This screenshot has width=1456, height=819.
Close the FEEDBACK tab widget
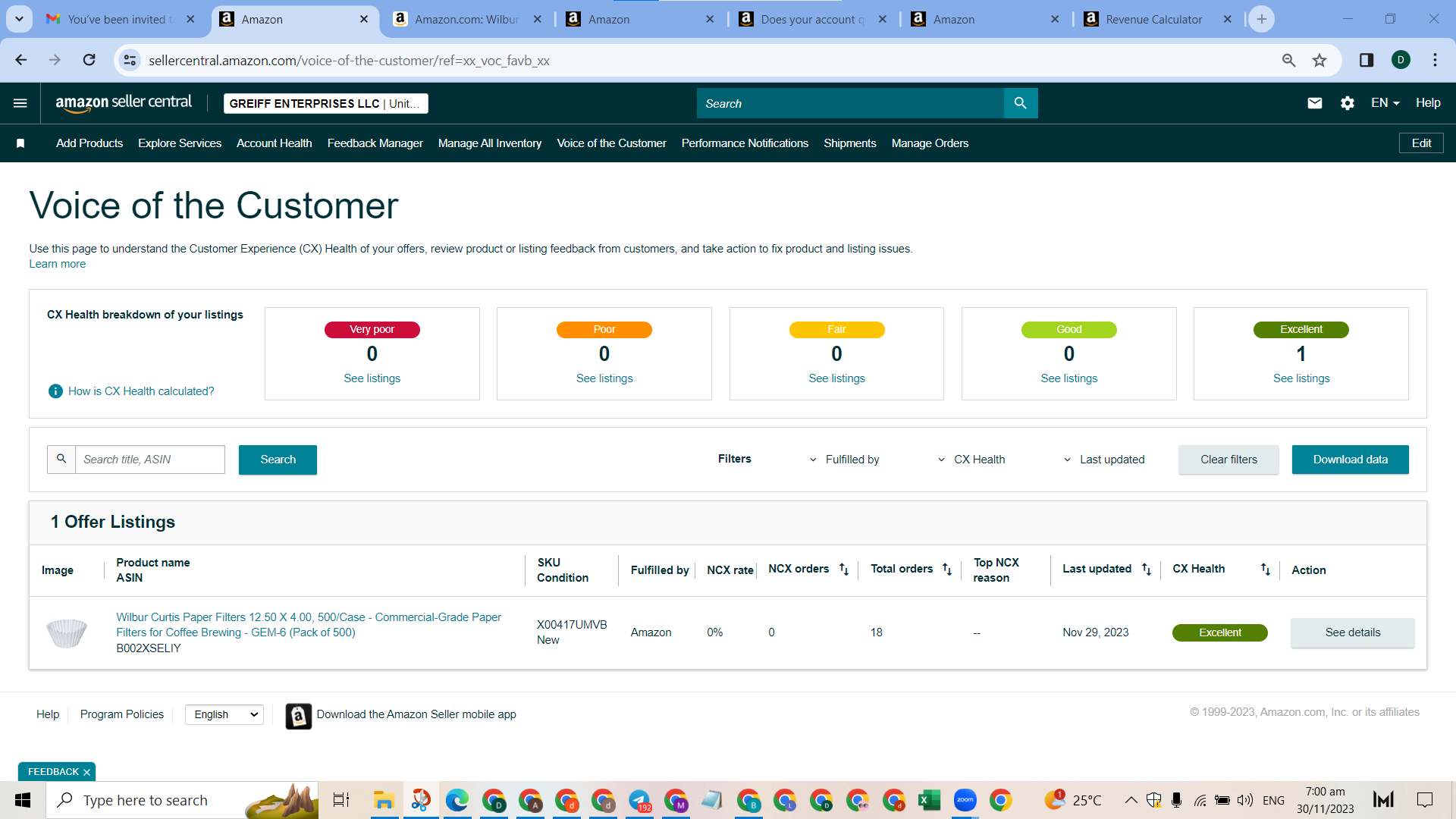(x=86, y=772)
